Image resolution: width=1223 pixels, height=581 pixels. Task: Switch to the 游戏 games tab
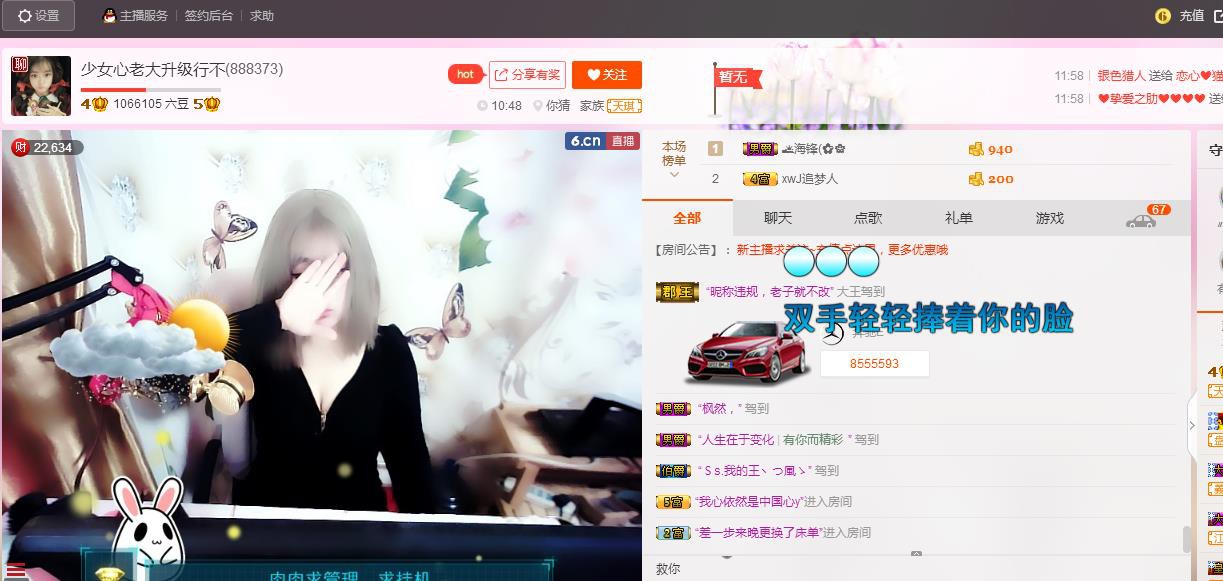pos(1050,218)
